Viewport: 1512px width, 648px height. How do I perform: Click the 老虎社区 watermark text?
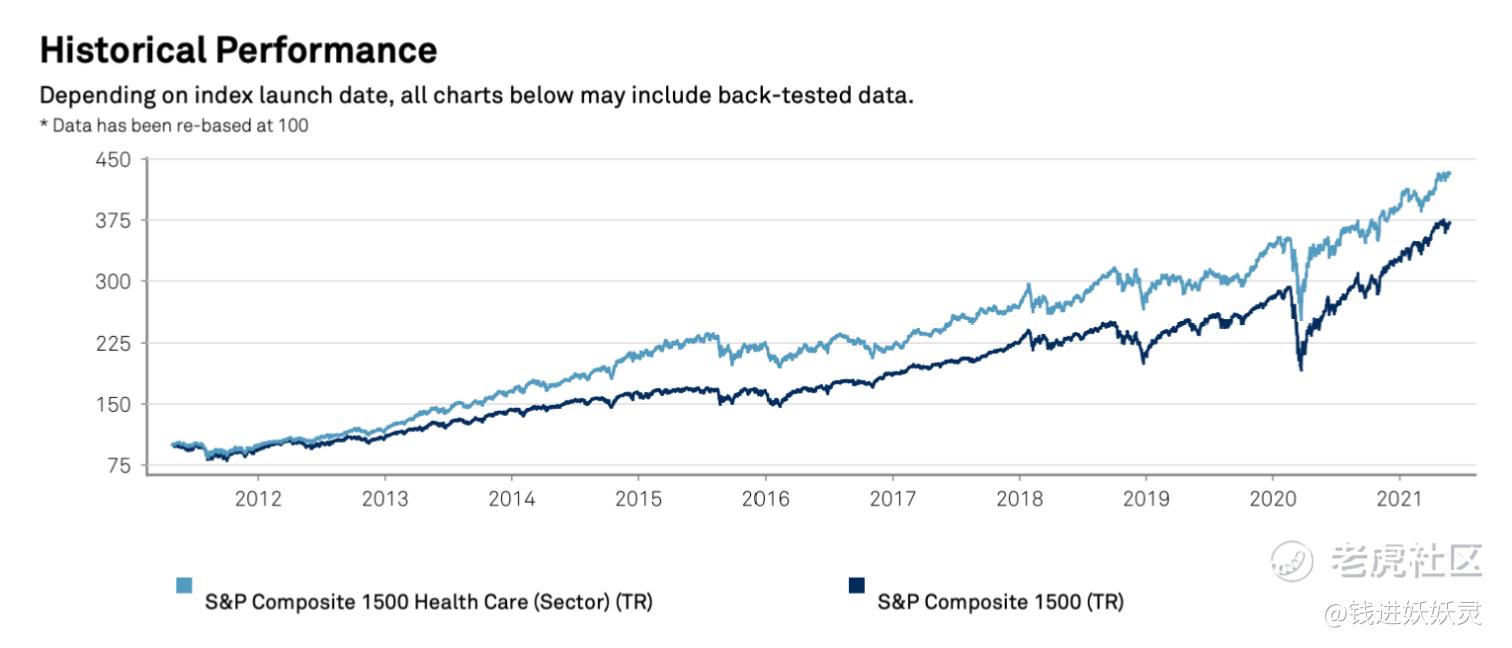1405,561
